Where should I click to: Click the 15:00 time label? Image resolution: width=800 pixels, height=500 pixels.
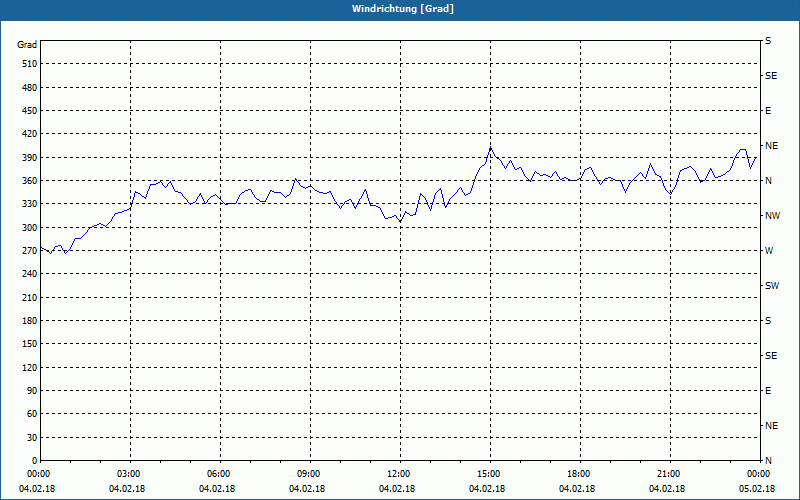coord(487,474)
